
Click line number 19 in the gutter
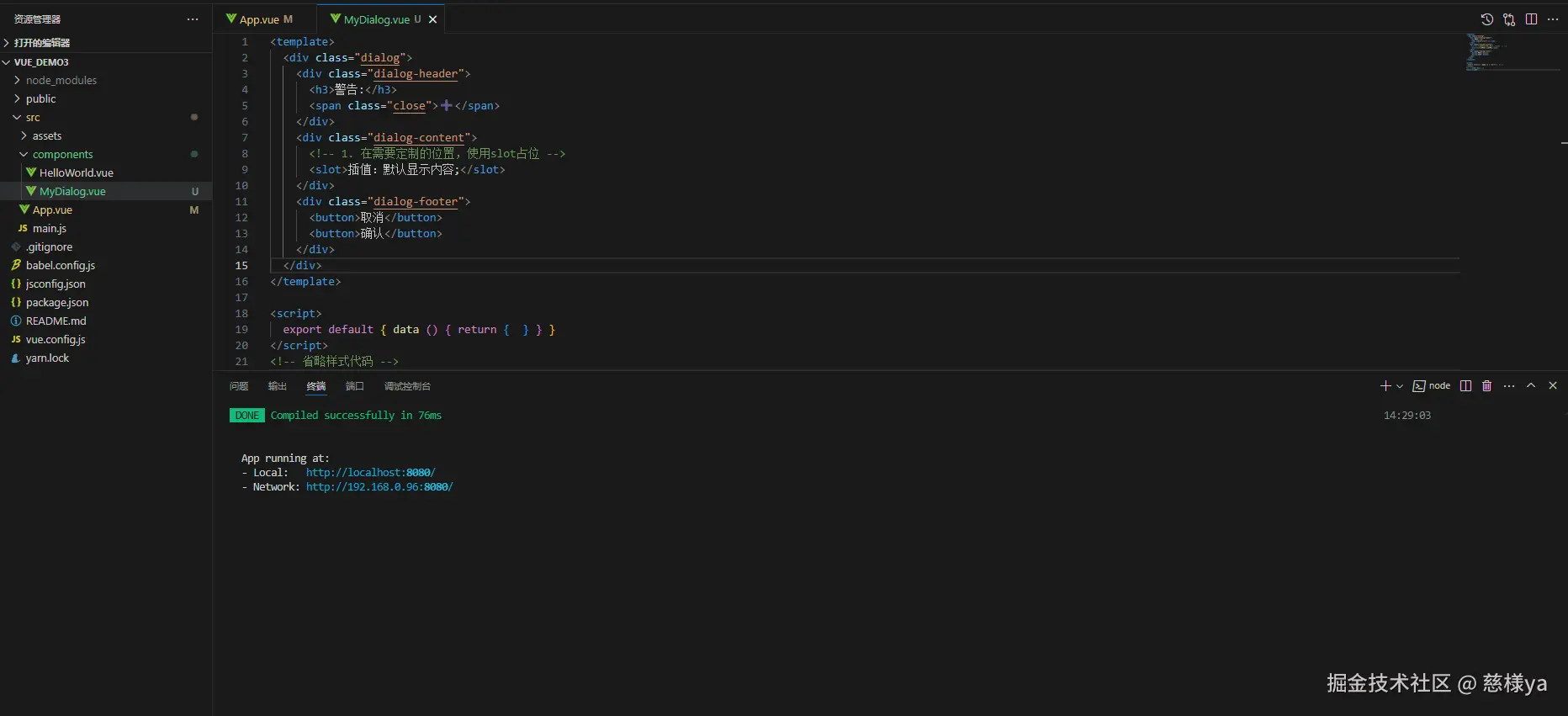(241, 330)
